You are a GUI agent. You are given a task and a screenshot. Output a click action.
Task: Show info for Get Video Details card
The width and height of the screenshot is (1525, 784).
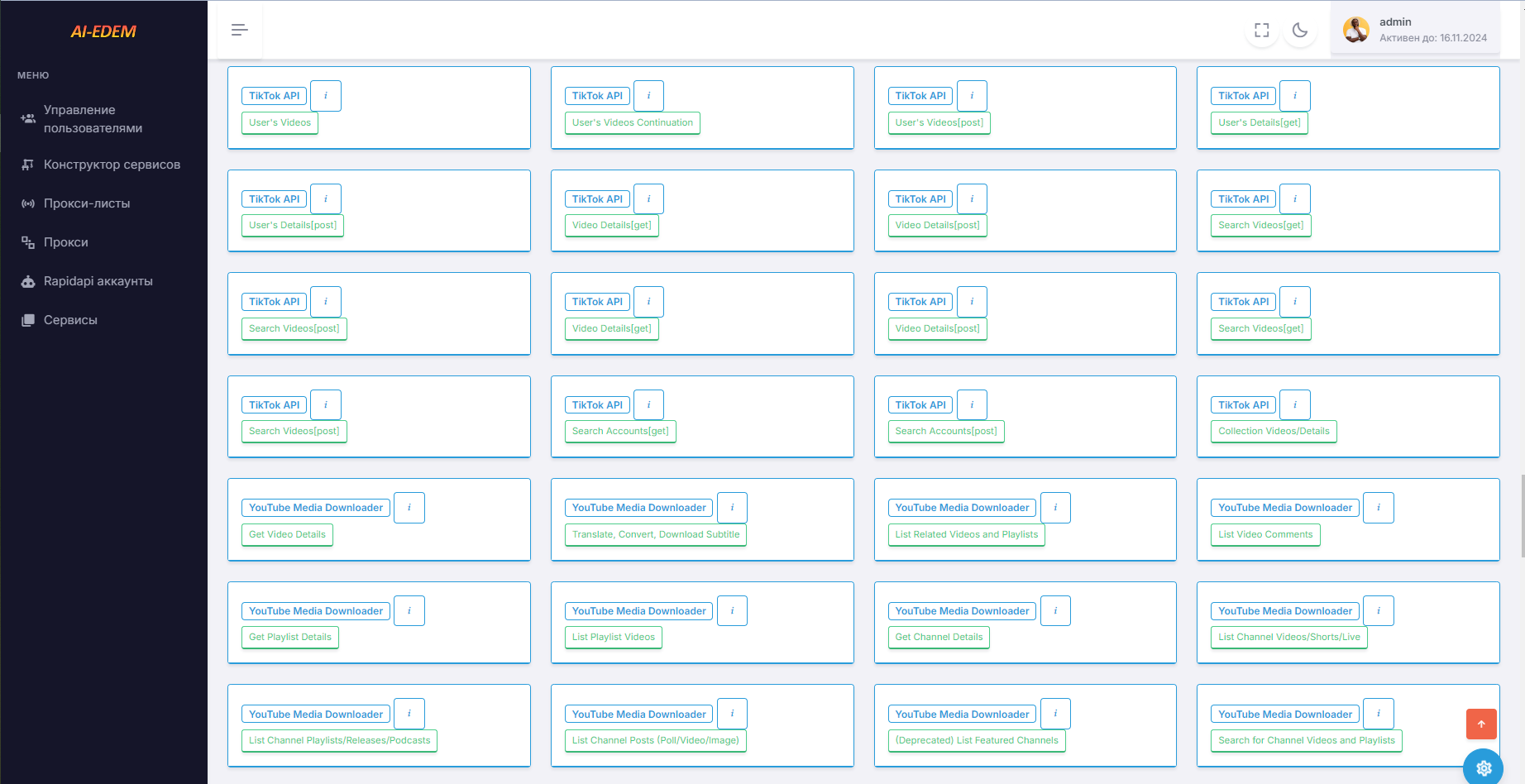(x=409, y=508)
